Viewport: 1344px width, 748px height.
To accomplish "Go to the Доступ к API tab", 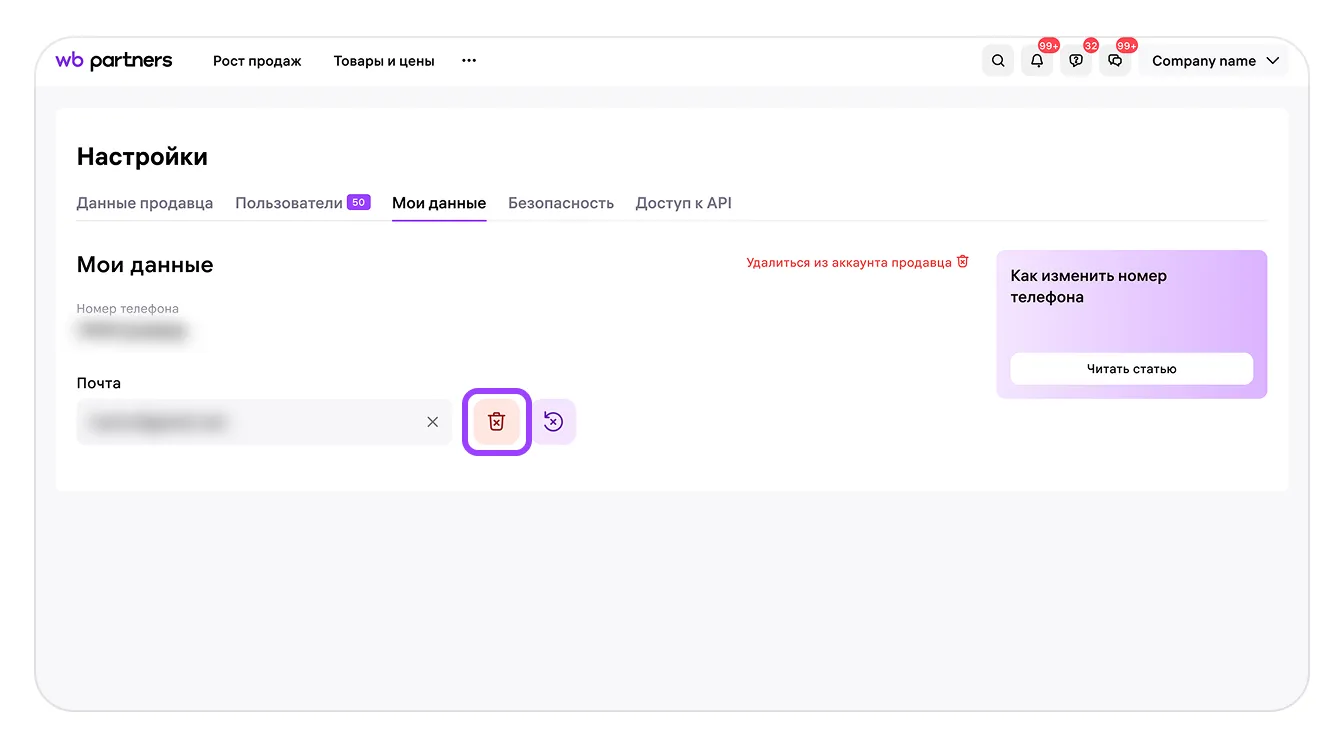I will pos(684,203).
